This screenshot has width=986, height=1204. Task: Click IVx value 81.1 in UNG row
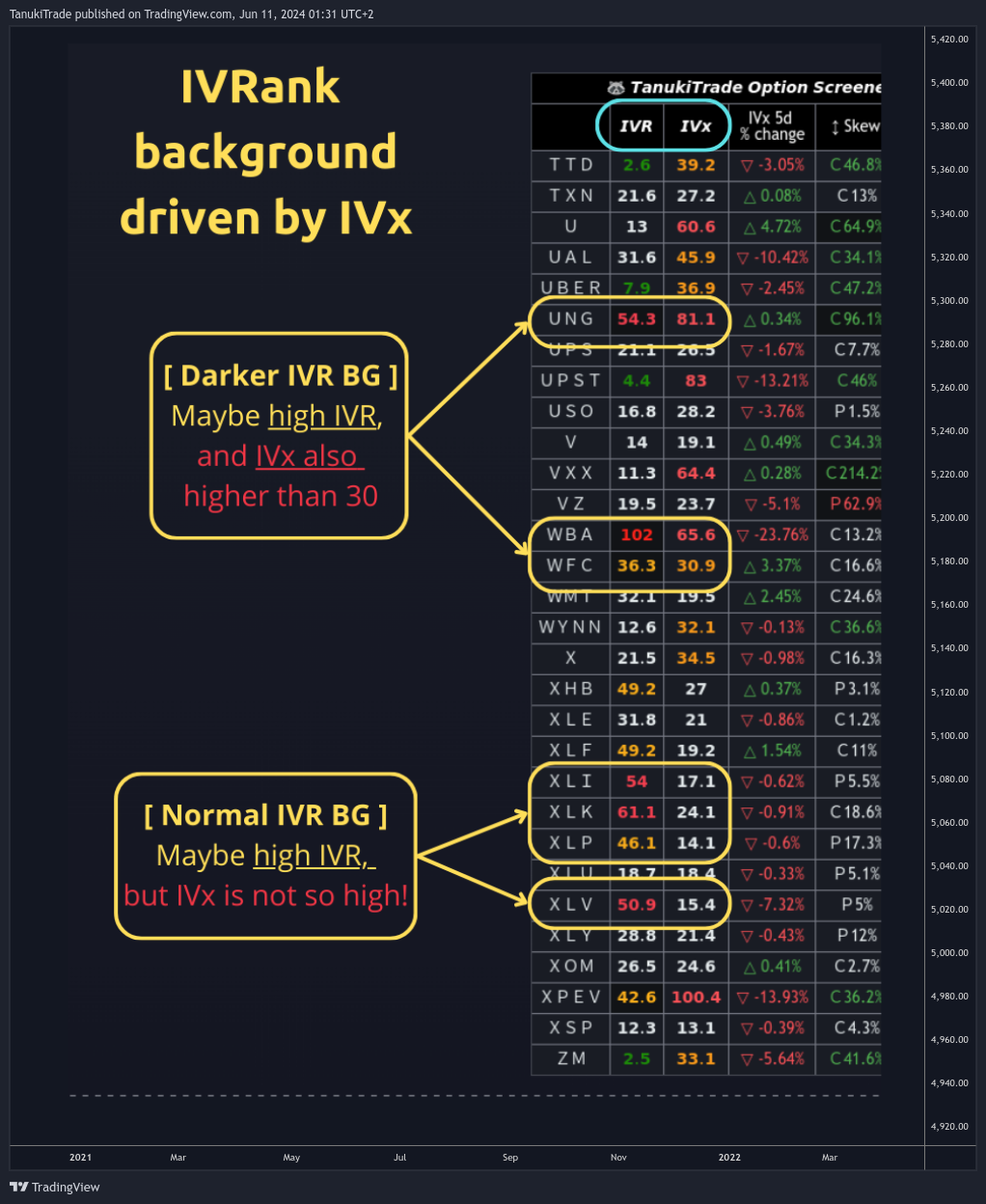[x=696, y=319]
